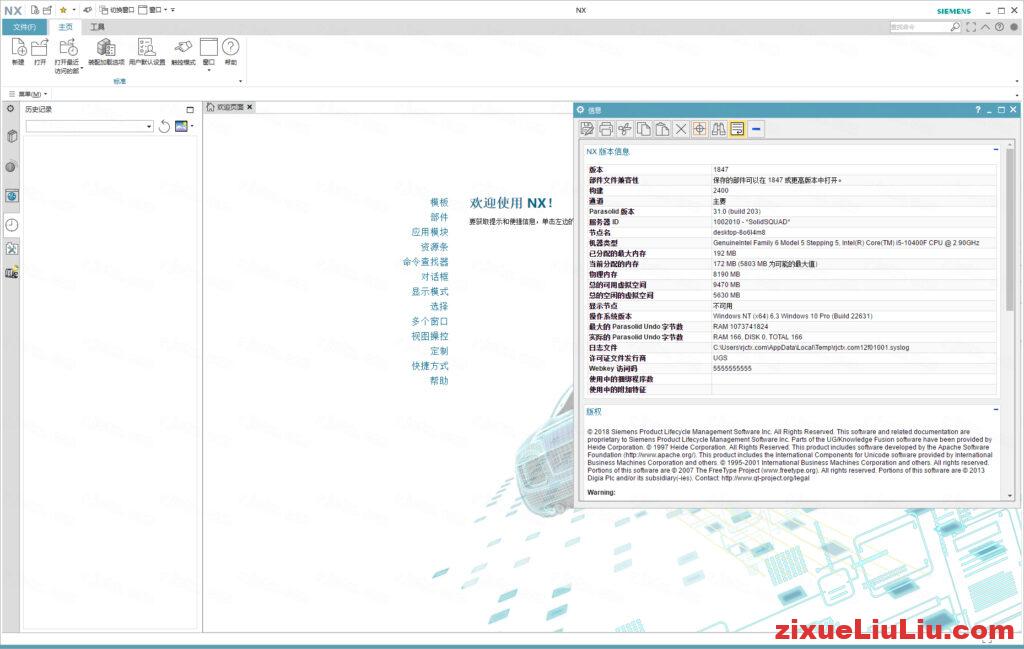Open 用户默认设置 user defaults settings
This screenshot has width=1024, height=649.
tap(147, 48)
